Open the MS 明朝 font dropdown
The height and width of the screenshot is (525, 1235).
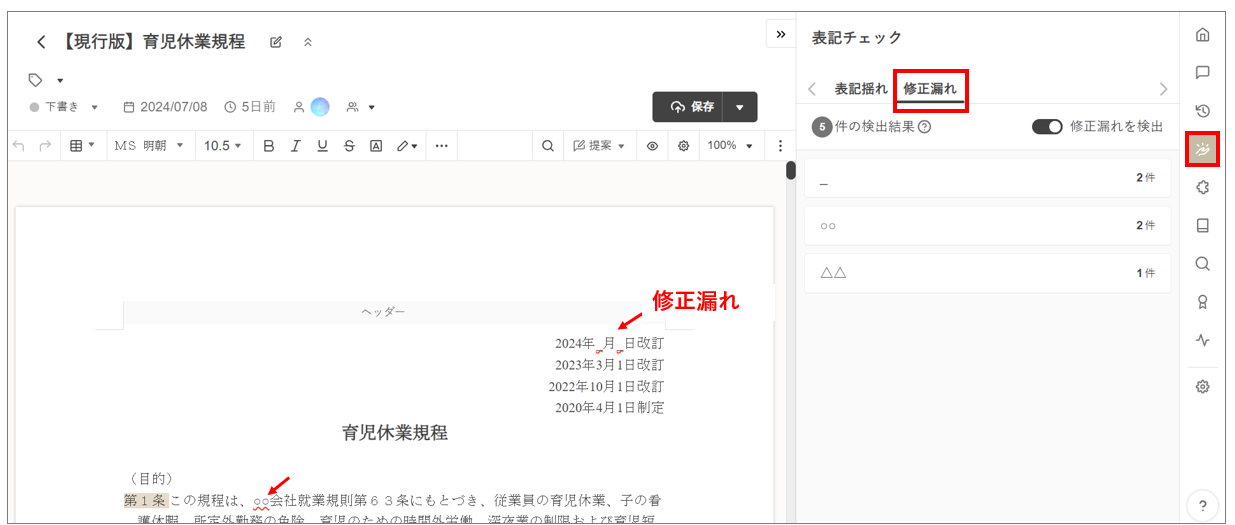pyautogui.click(x=149, y=146)
